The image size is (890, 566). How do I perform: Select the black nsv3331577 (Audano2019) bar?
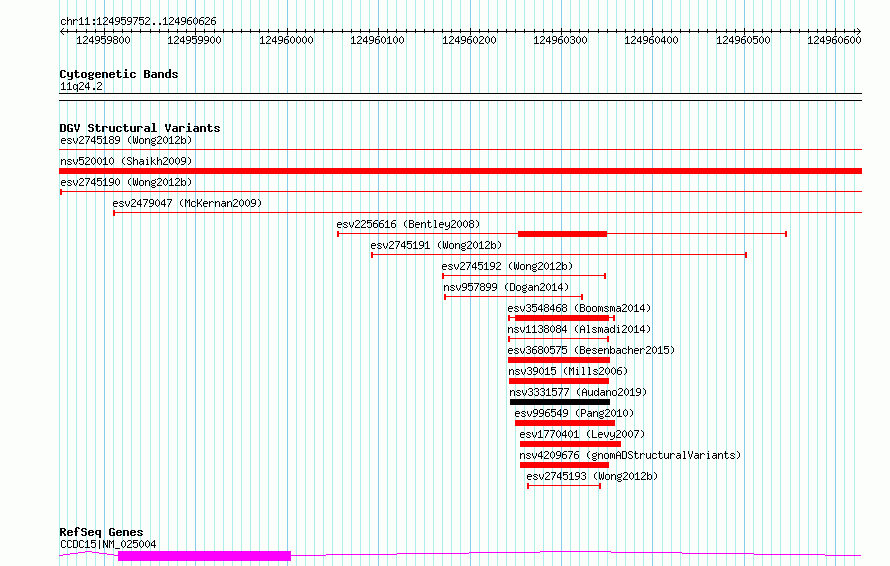point(560,402)
